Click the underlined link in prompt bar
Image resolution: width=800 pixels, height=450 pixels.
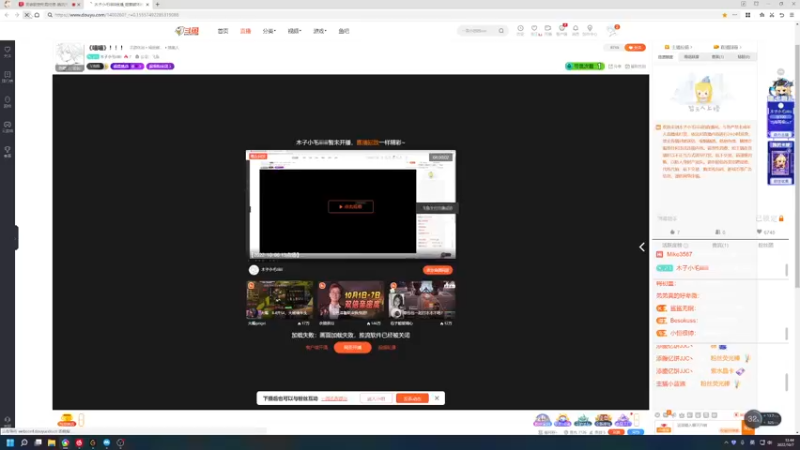[x=335, y=398]
